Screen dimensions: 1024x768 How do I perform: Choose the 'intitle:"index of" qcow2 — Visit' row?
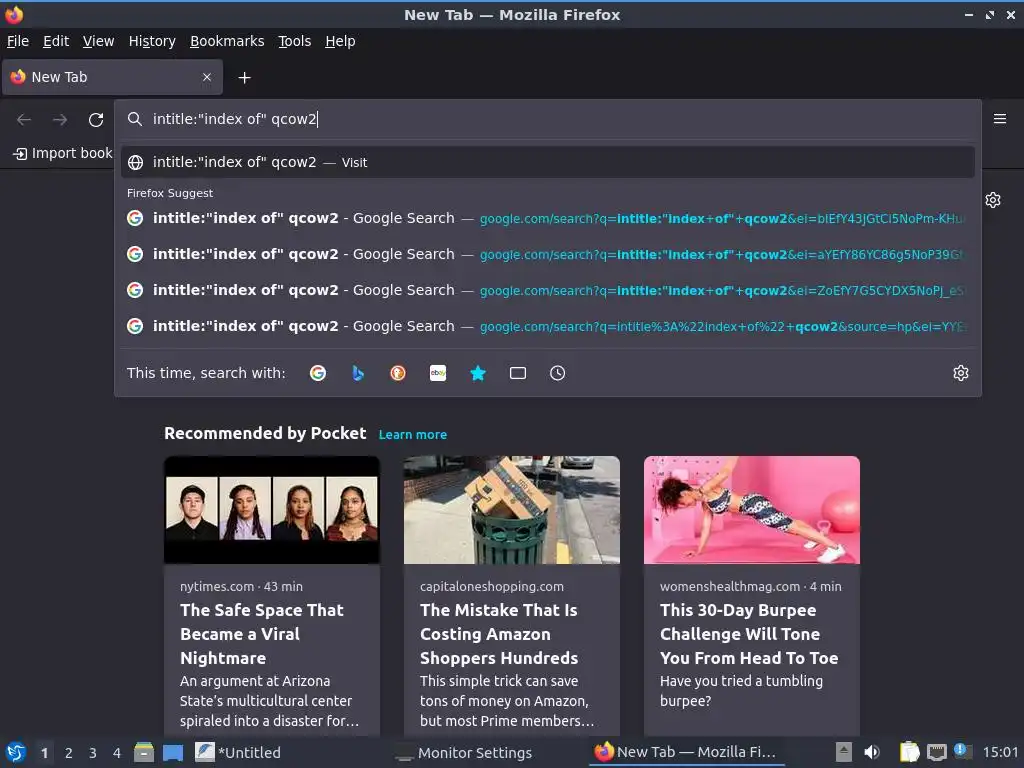547,162
